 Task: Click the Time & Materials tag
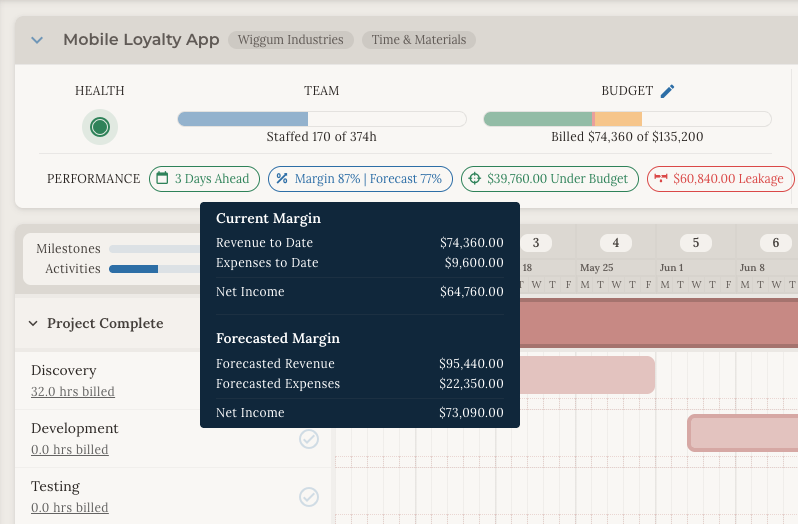[x=419, y=40]
